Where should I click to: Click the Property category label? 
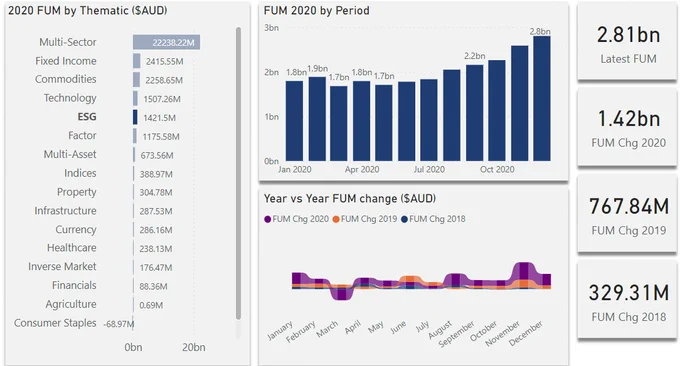click(76, 192)
